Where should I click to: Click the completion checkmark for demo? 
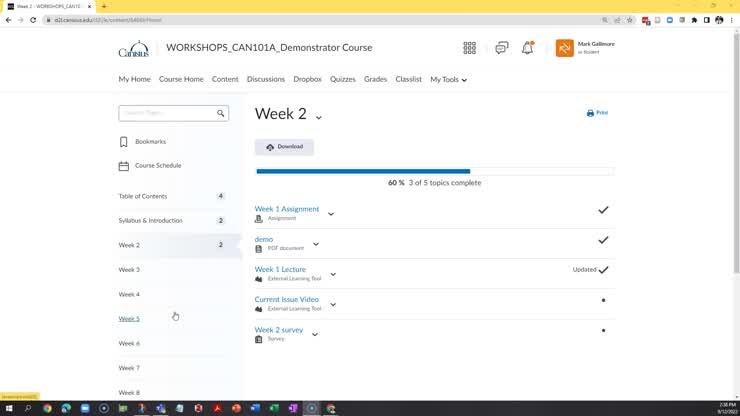pyautogui.click(x=603, y=240)
